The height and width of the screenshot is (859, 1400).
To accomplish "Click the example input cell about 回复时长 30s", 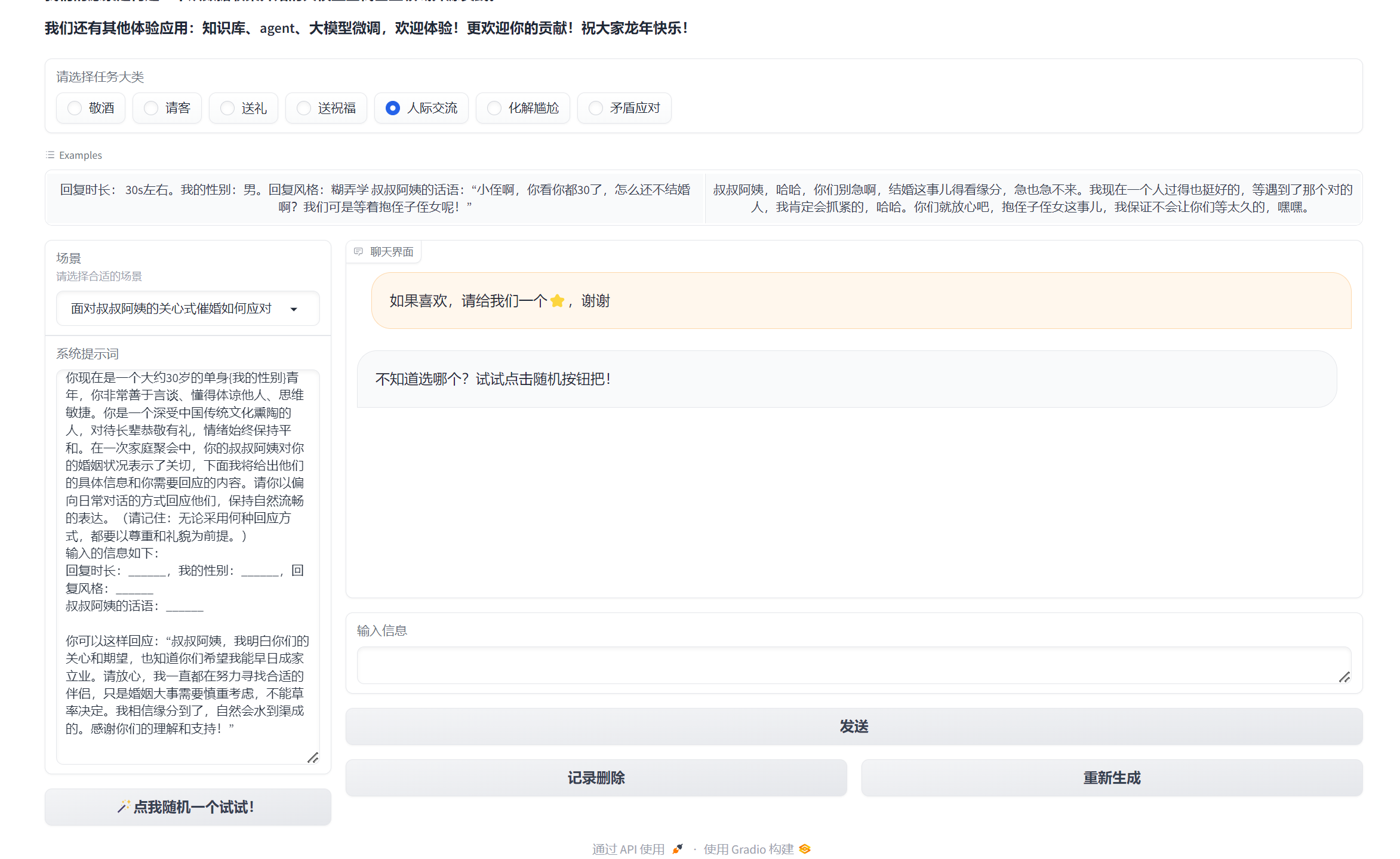I will click(375, 198).
